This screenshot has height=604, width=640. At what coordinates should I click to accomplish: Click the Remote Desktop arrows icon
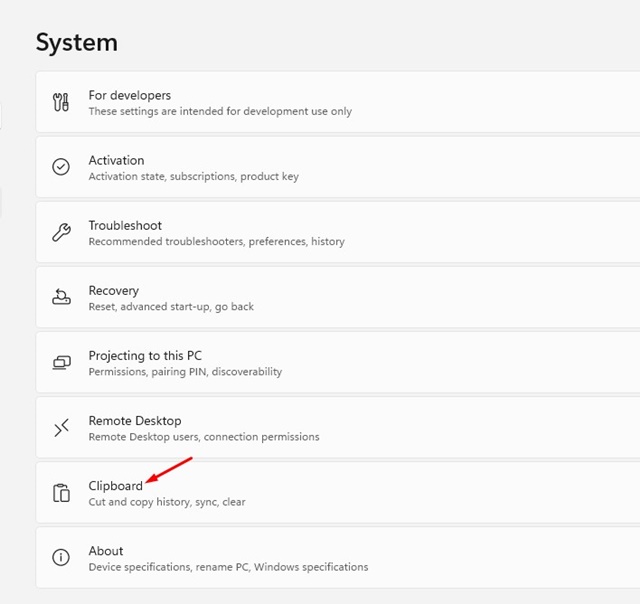61,428
